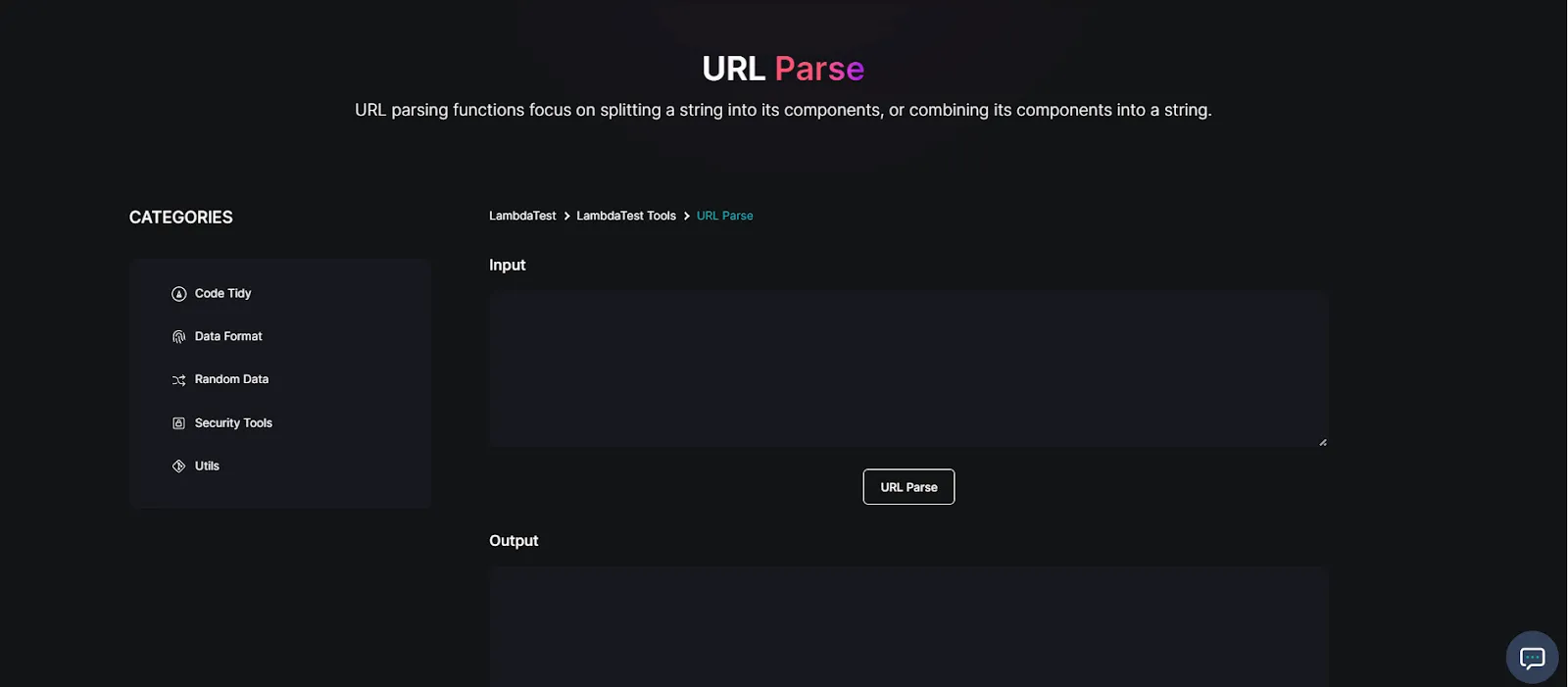This screenshot has width=1568, height=687.
Task: Click the Input label
Action: pos(508,266)
